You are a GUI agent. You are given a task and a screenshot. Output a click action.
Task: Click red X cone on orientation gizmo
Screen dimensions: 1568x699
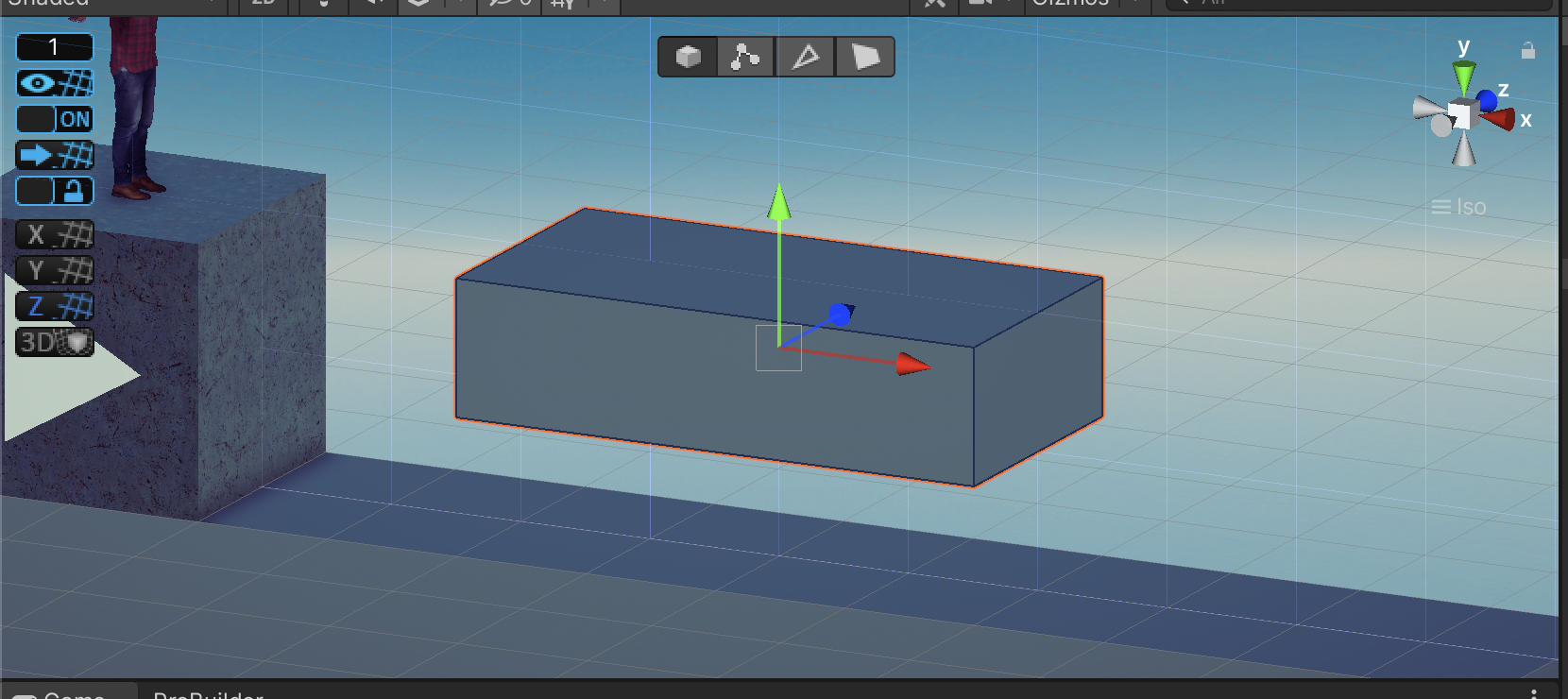(1500, 119)
